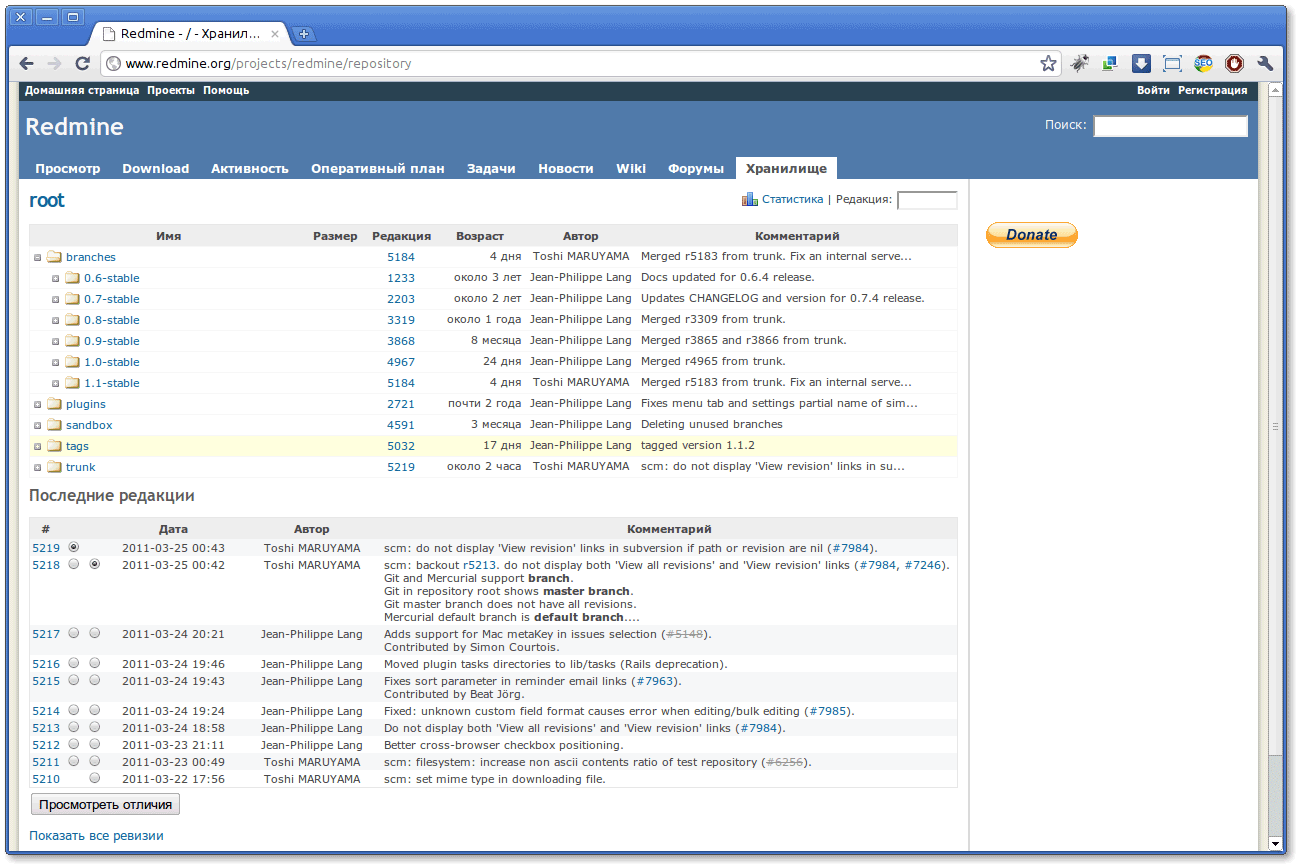Image resolution: width=1296 pixels, height=864 pixels.
Task: Open the Активность tab
Action: [x=250, y=168]
